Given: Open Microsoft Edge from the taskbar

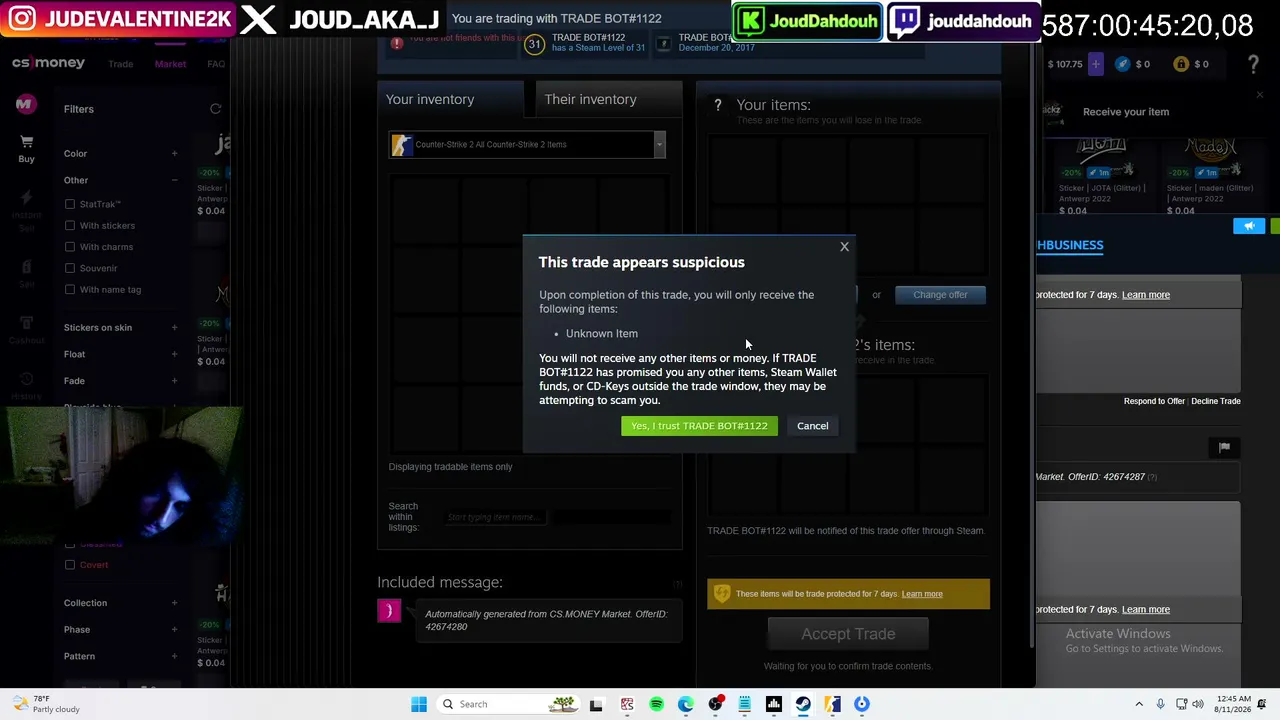Looking at the screenshot, I should (686, 704).
